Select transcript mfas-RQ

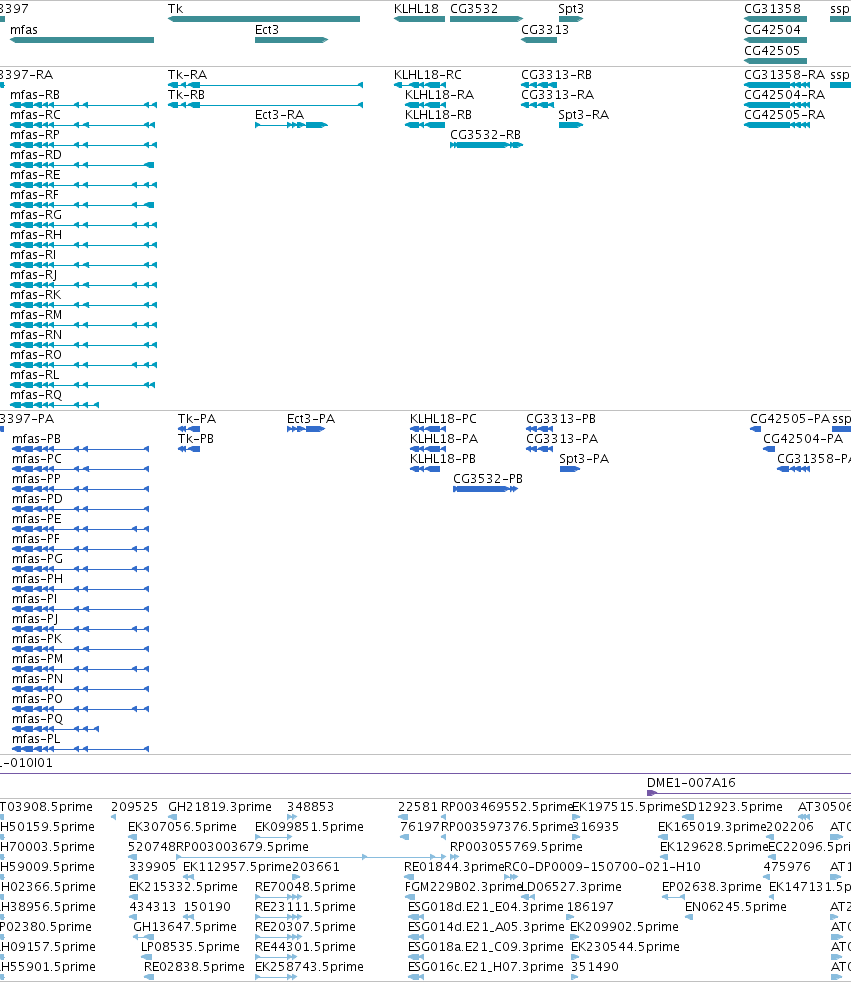point(54,405)
